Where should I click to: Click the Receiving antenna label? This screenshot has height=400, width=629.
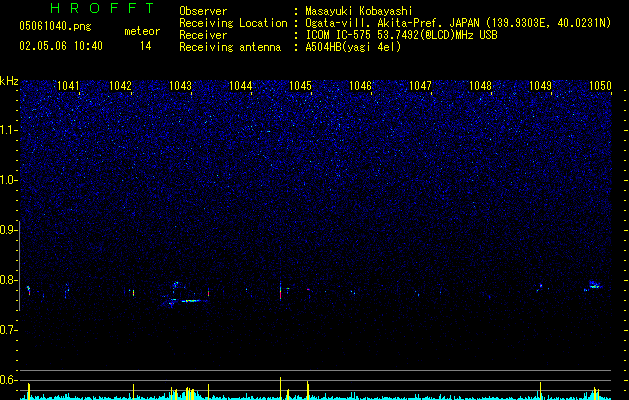(x=230, y=47)
